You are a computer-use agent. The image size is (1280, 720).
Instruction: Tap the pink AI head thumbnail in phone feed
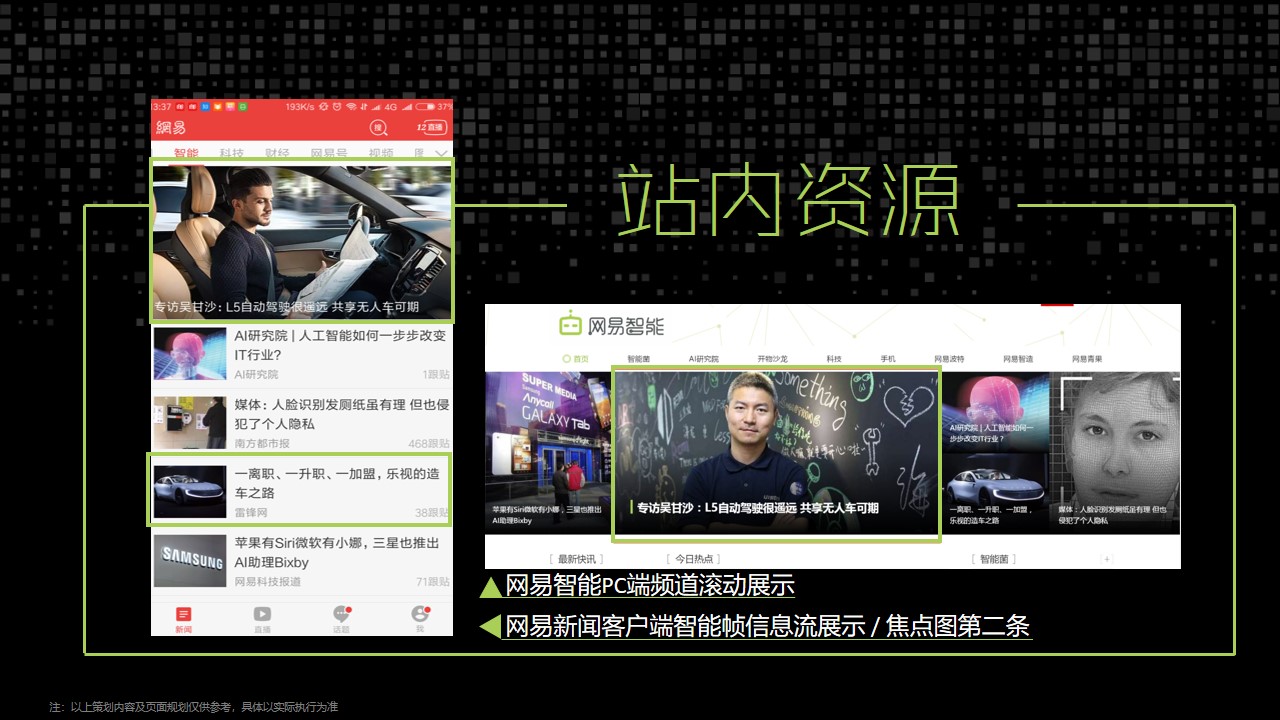[x=190, y=354]
